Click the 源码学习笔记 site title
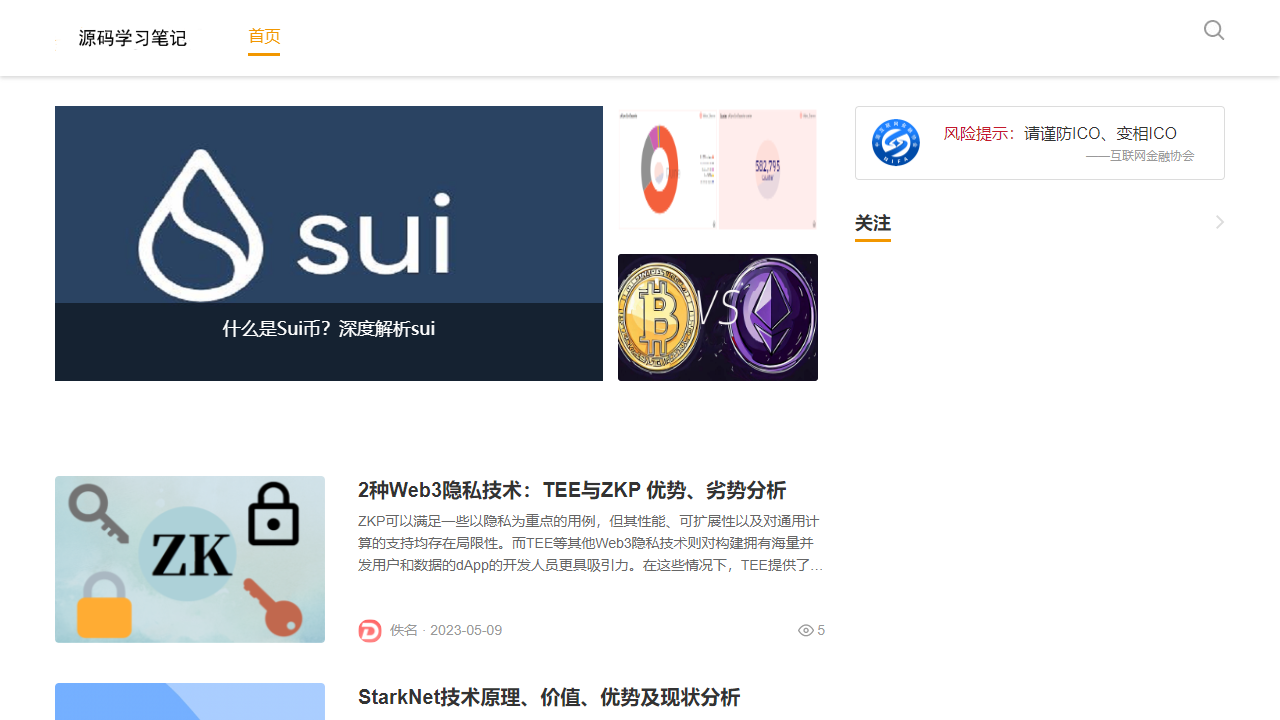 (133, 38)
